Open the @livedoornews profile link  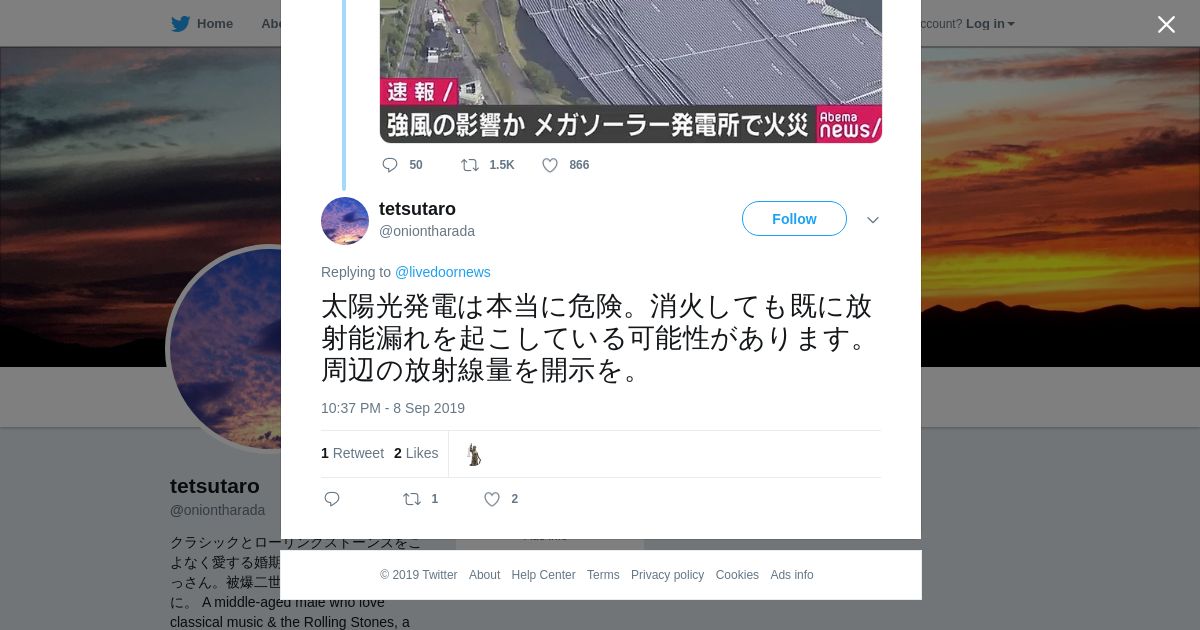(x=442, y=272)
